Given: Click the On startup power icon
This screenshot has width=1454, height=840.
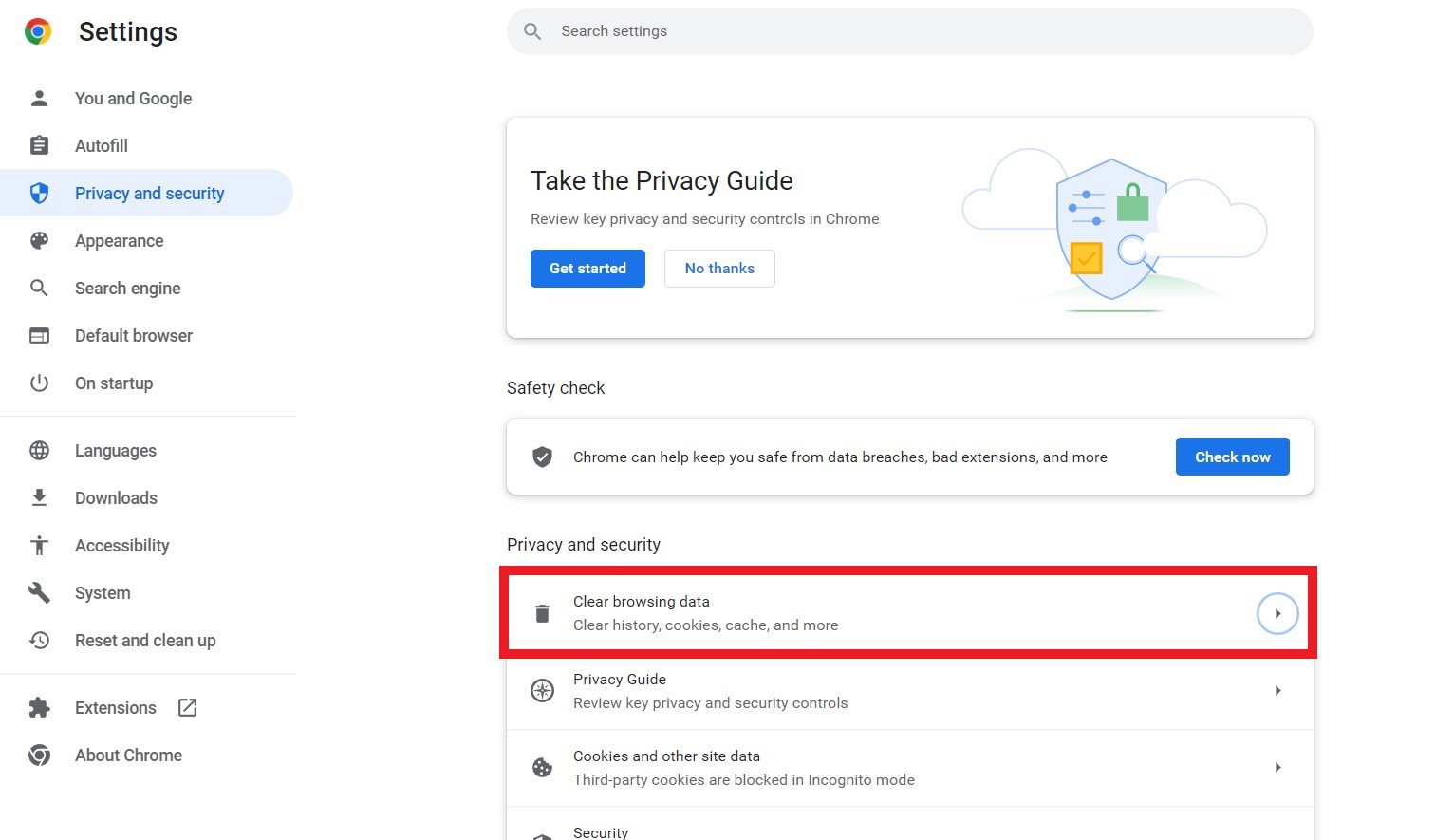Looking at the screenshot, I should coord(39,383).
